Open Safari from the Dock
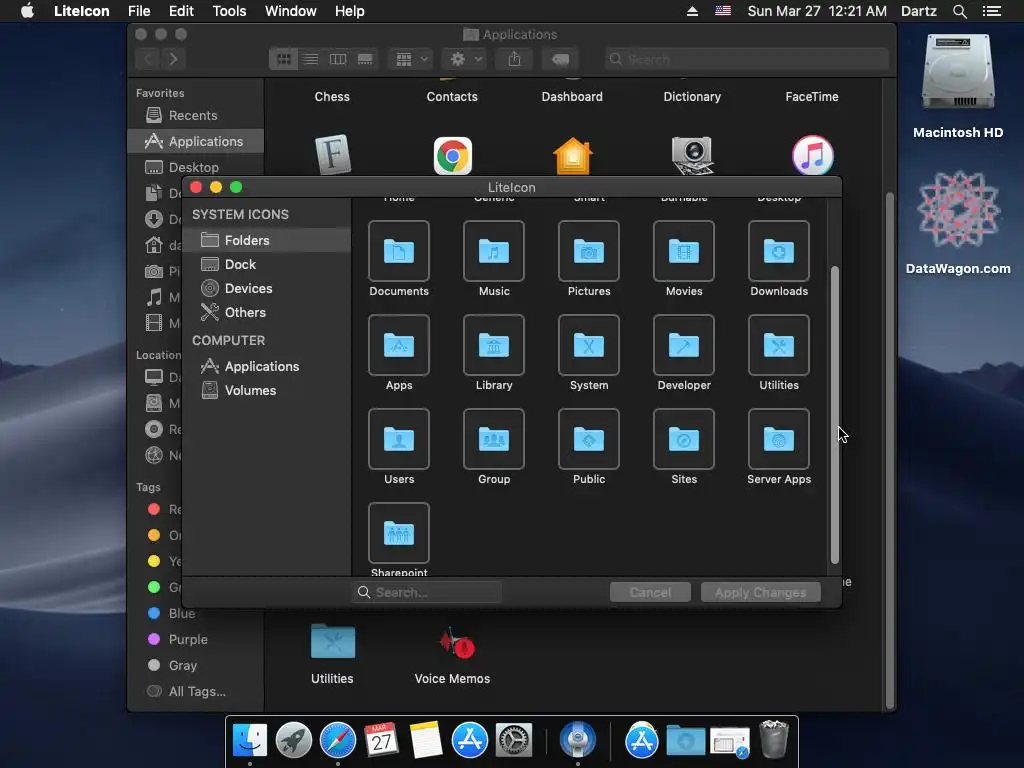The image size is (1024, 768). click(338, 741)
